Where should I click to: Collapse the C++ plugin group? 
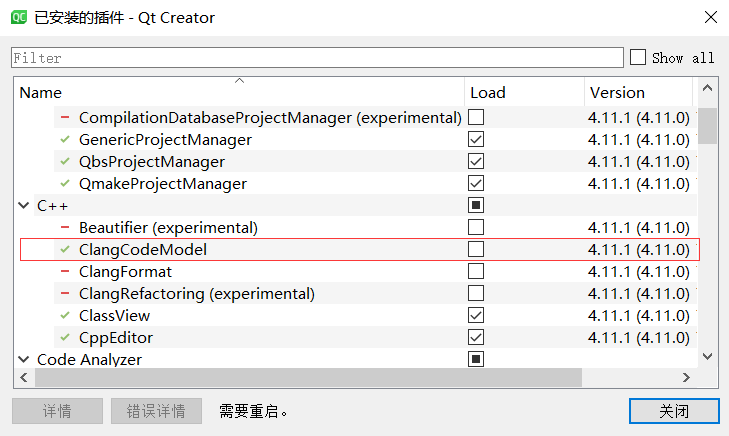coord(24,205)
